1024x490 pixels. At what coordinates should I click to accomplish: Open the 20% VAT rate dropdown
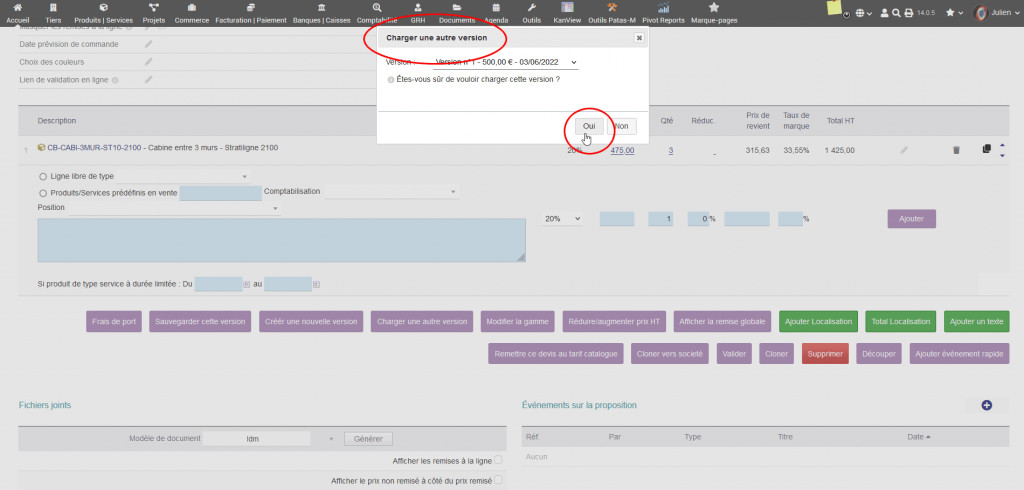[x=561, y=219]
